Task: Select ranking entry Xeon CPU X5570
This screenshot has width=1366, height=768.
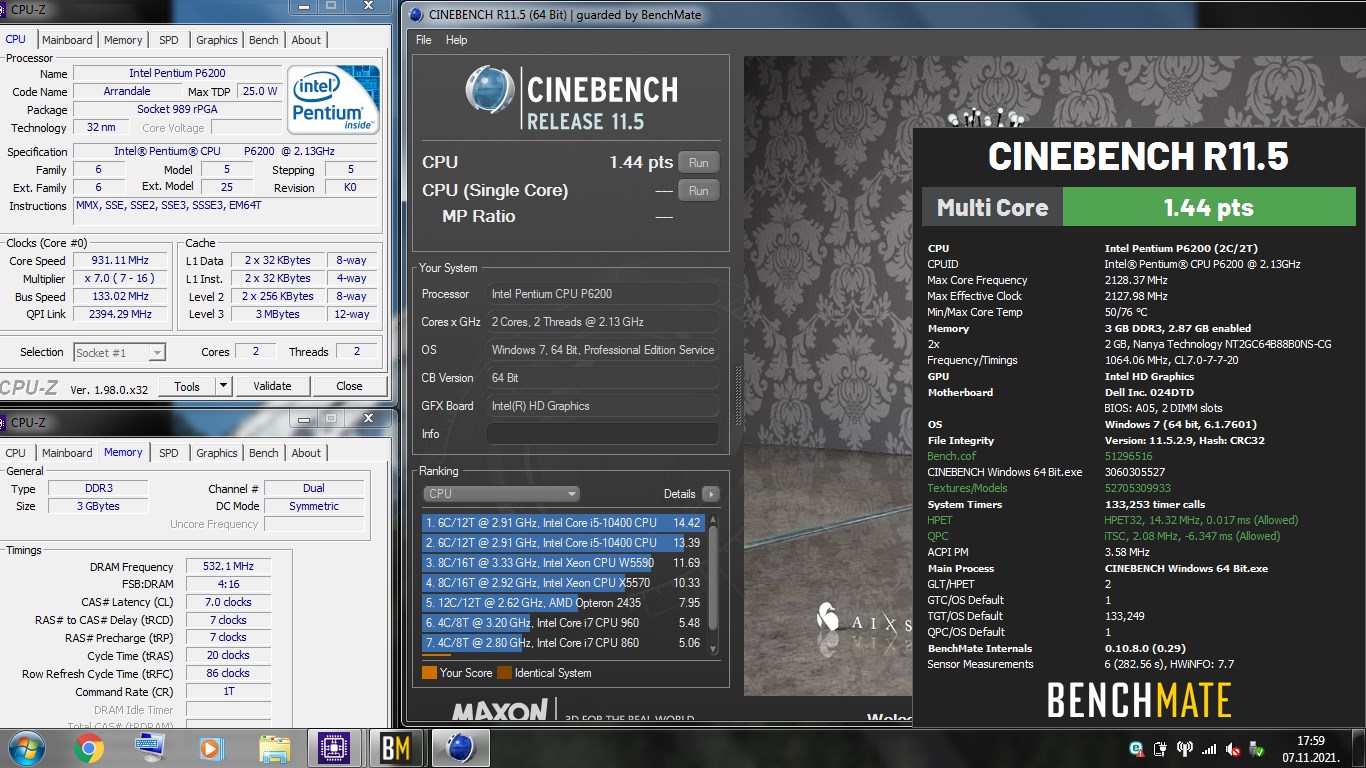Action: (564, 582)
